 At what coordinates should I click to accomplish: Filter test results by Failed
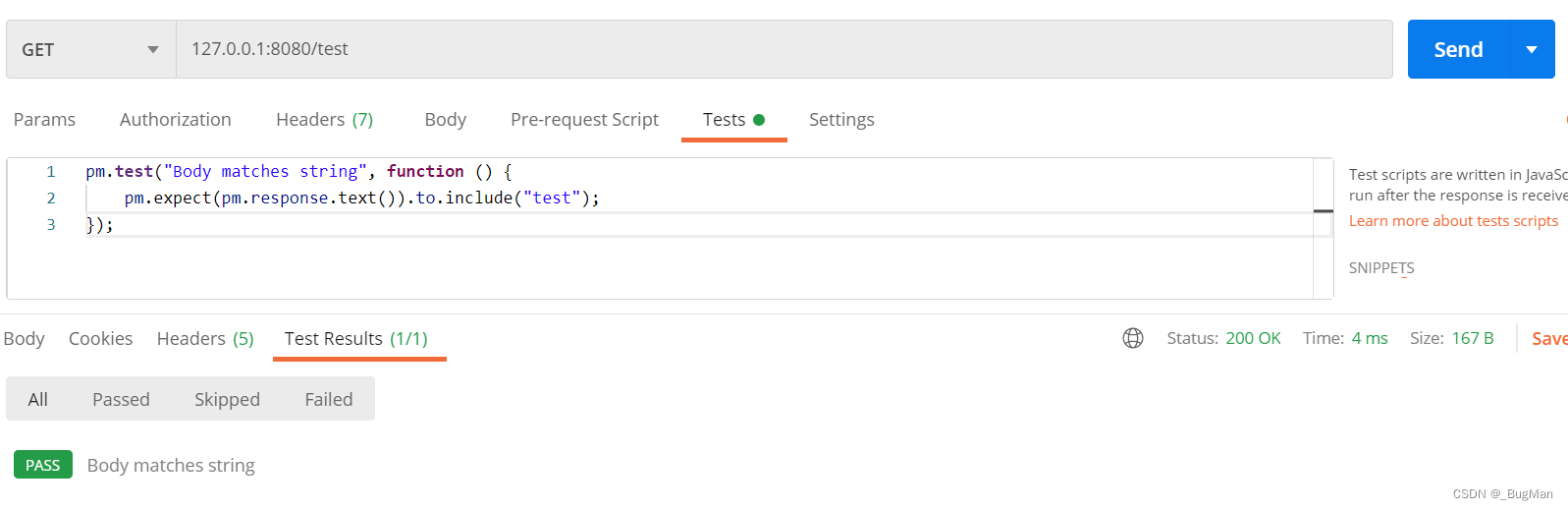(x=328, y=400)
